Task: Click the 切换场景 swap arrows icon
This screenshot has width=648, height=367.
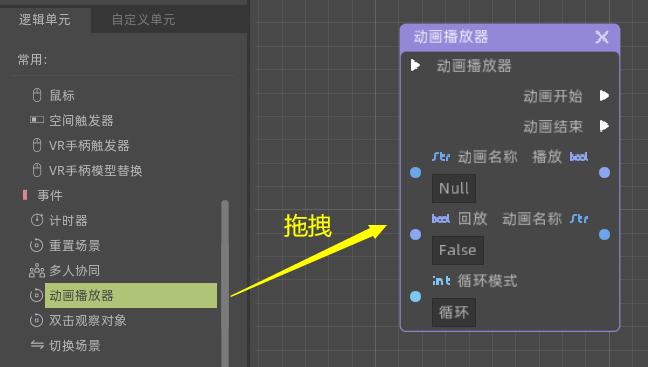Action: coord(37,345)
